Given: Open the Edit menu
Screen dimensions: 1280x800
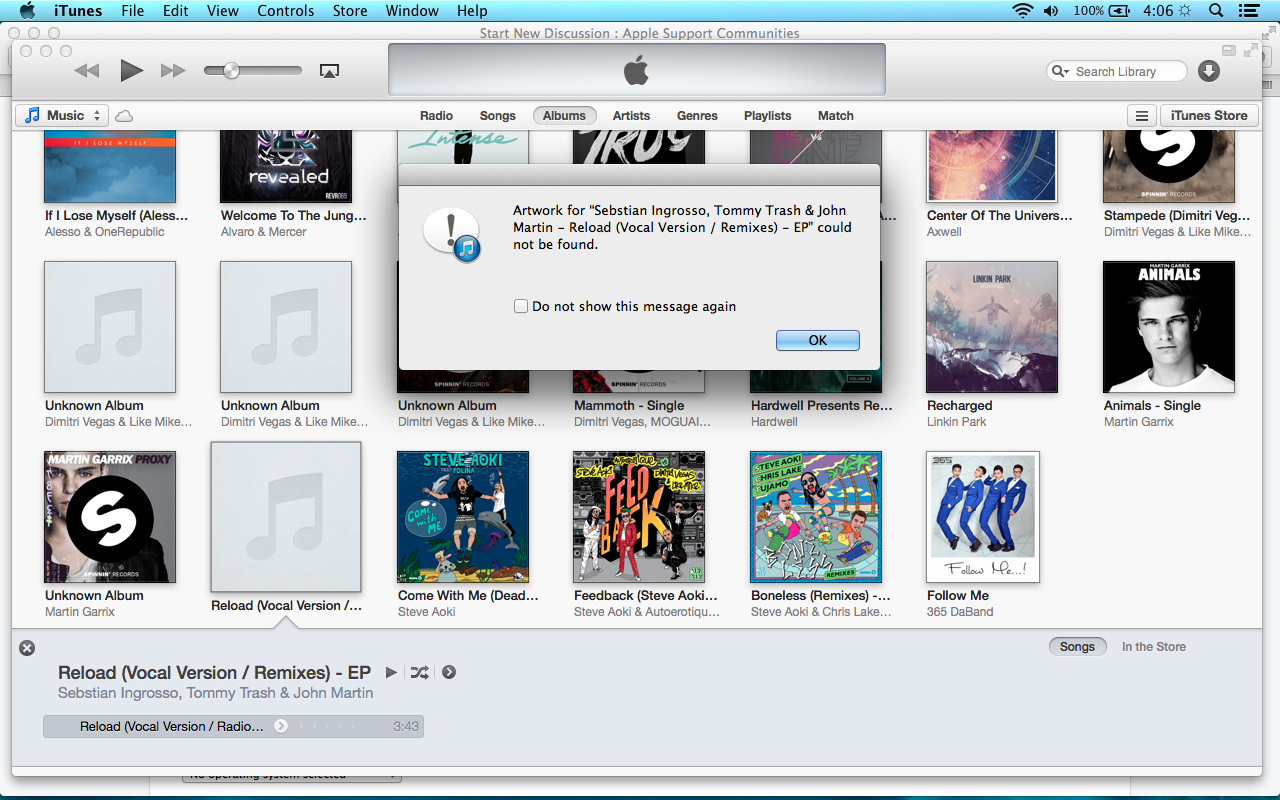Looking at the screenshot, I should (176, 11).
